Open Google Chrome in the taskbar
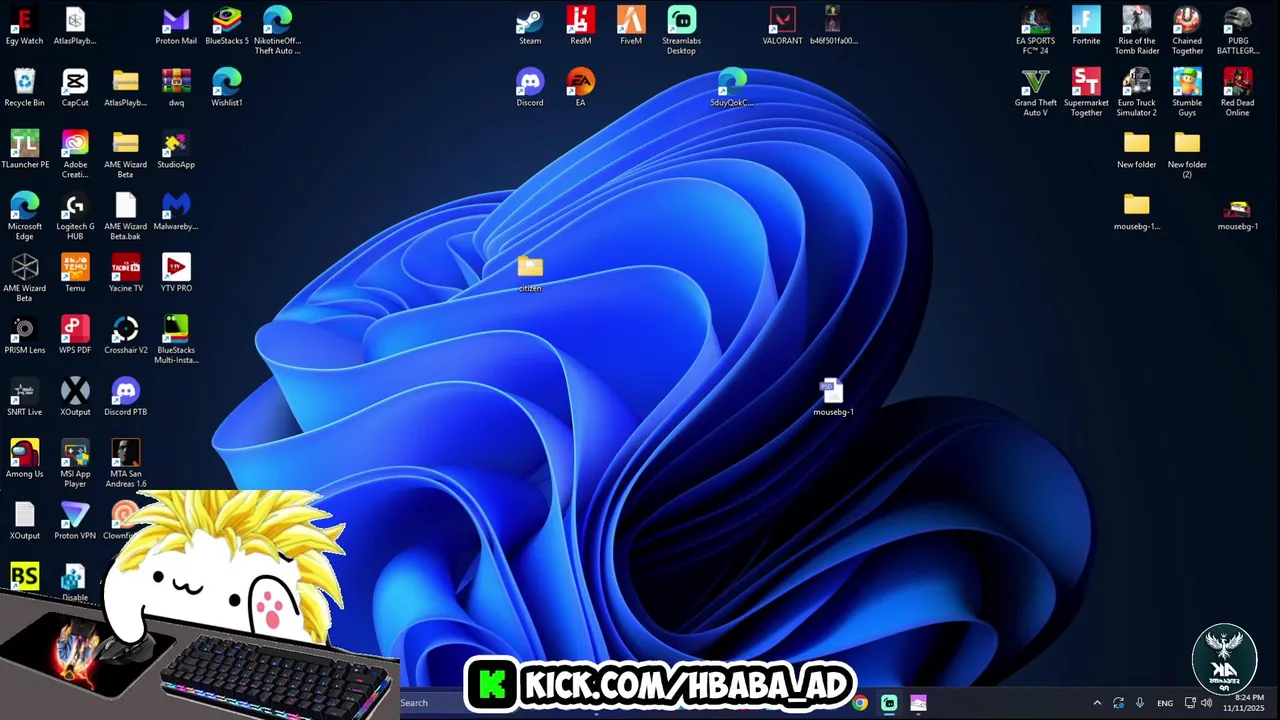Screen dimensions: 1280x720 point(860,703)
